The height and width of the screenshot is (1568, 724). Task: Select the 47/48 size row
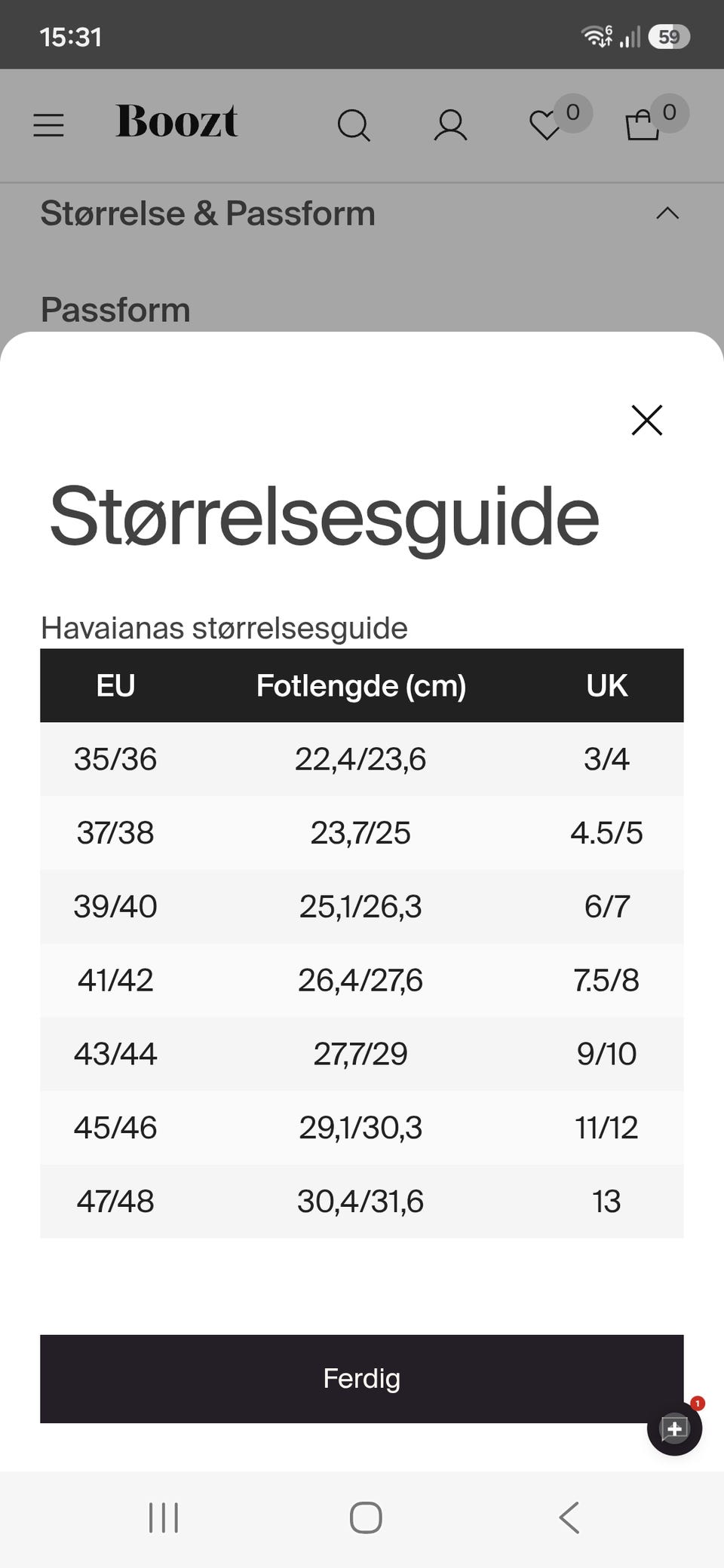pyautogui.click(x=362, y=1201)
